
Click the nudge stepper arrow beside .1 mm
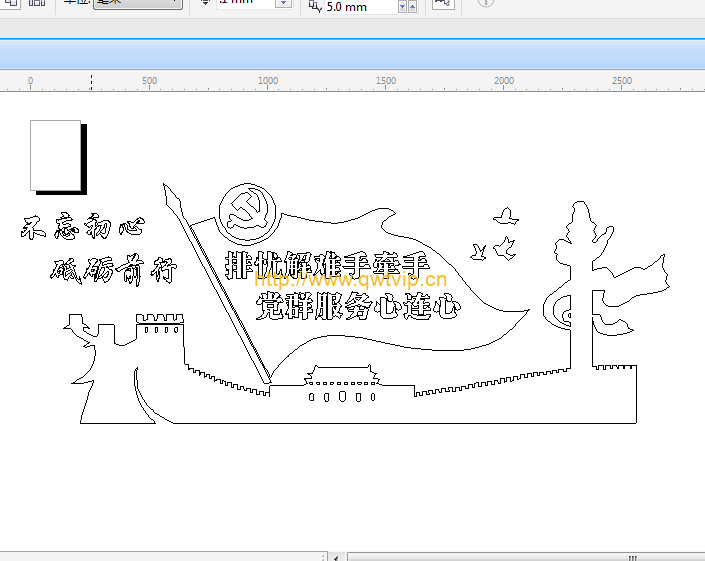[283, 4]
